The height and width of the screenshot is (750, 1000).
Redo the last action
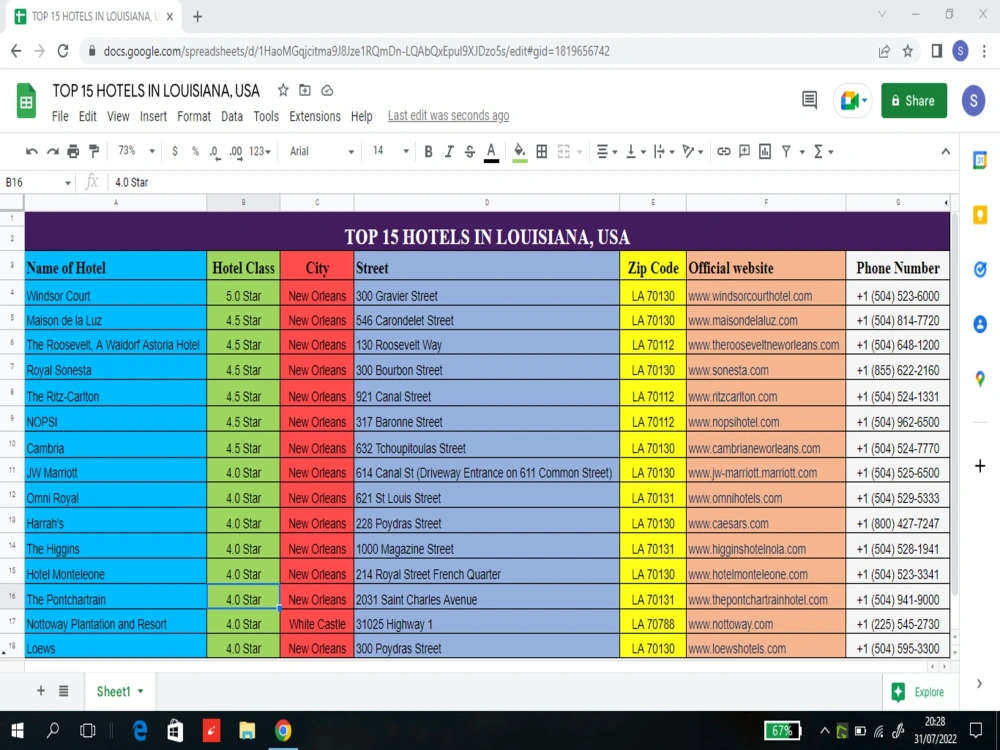pos(52,152)
